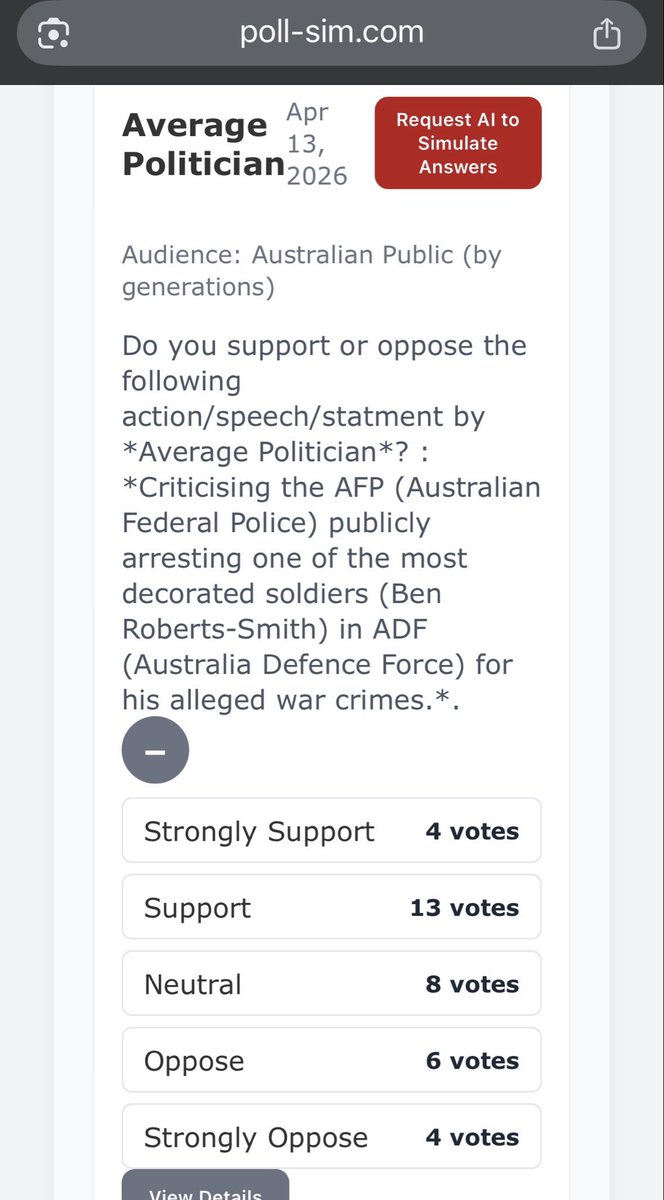This screenshot has width=664, height=1200.
Task: Tap the camera lens icon in address bar
Action: click(x=51, y=35)
